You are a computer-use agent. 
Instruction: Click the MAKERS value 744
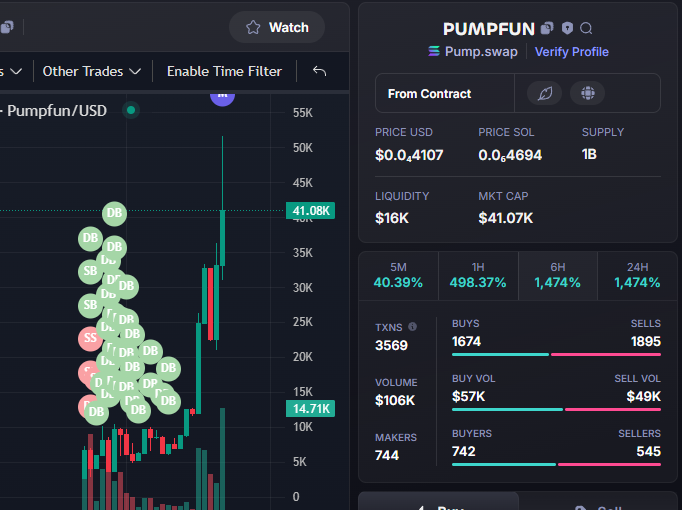point(387,456)
